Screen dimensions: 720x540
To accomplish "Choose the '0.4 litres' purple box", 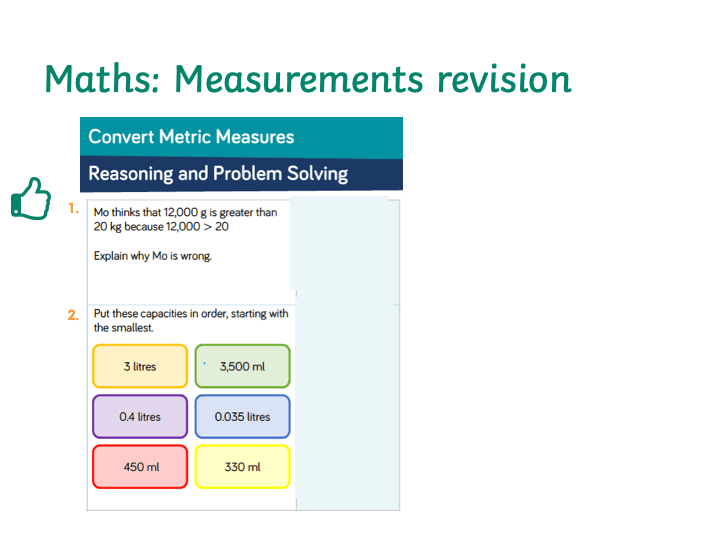I will pyautogui.click(x=140, y=416).
